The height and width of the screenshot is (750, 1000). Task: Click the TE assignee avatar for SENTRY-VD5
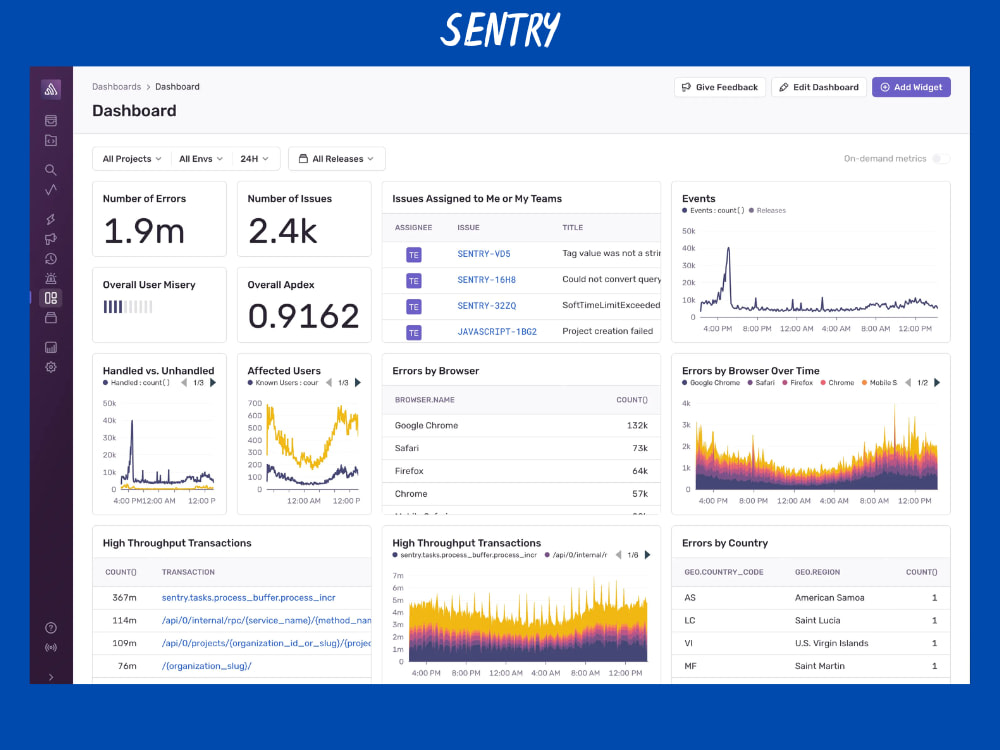tap(414, 254)
